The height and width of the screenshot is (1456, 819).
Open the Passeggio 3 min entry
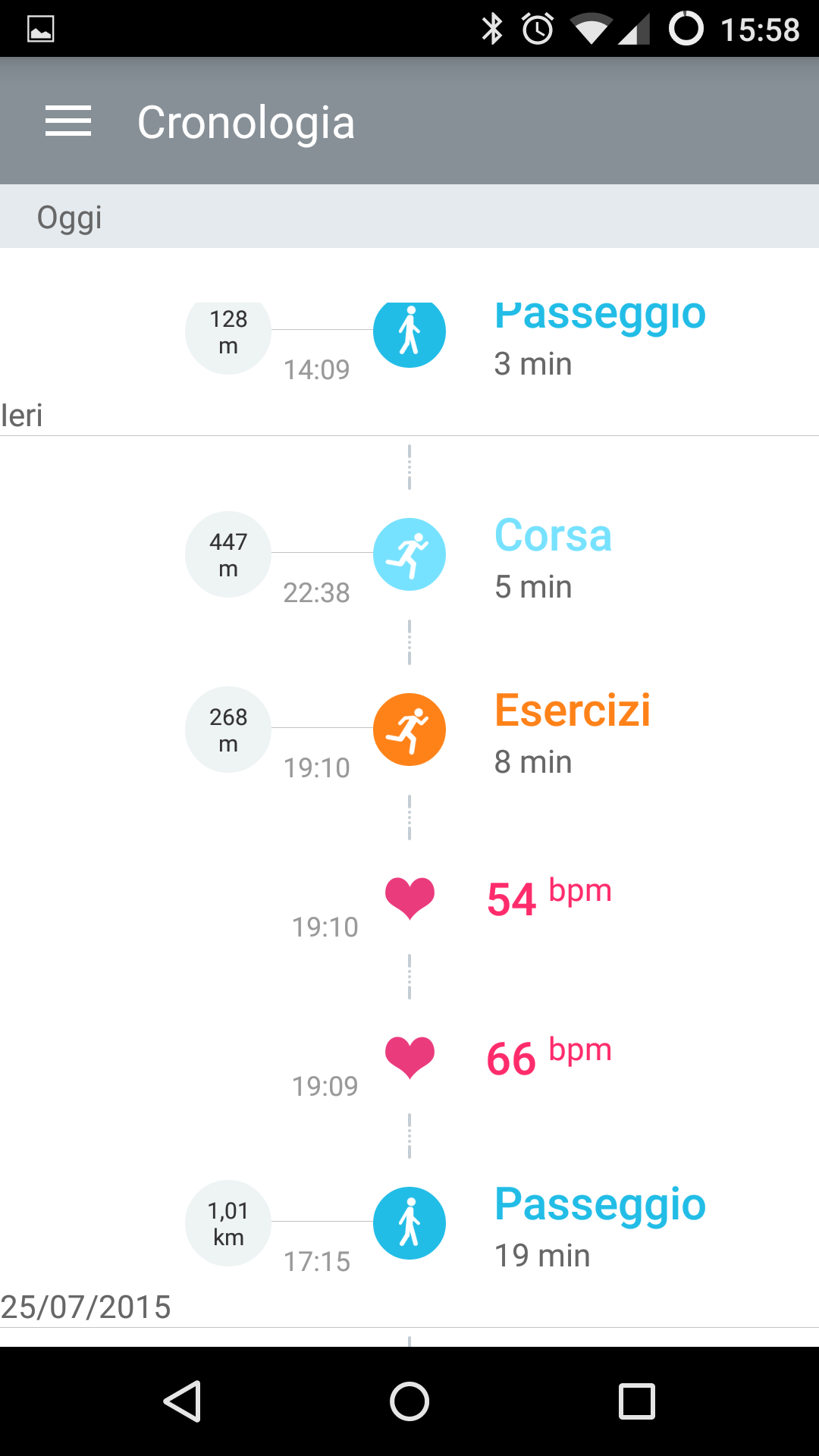coord(600,337)
